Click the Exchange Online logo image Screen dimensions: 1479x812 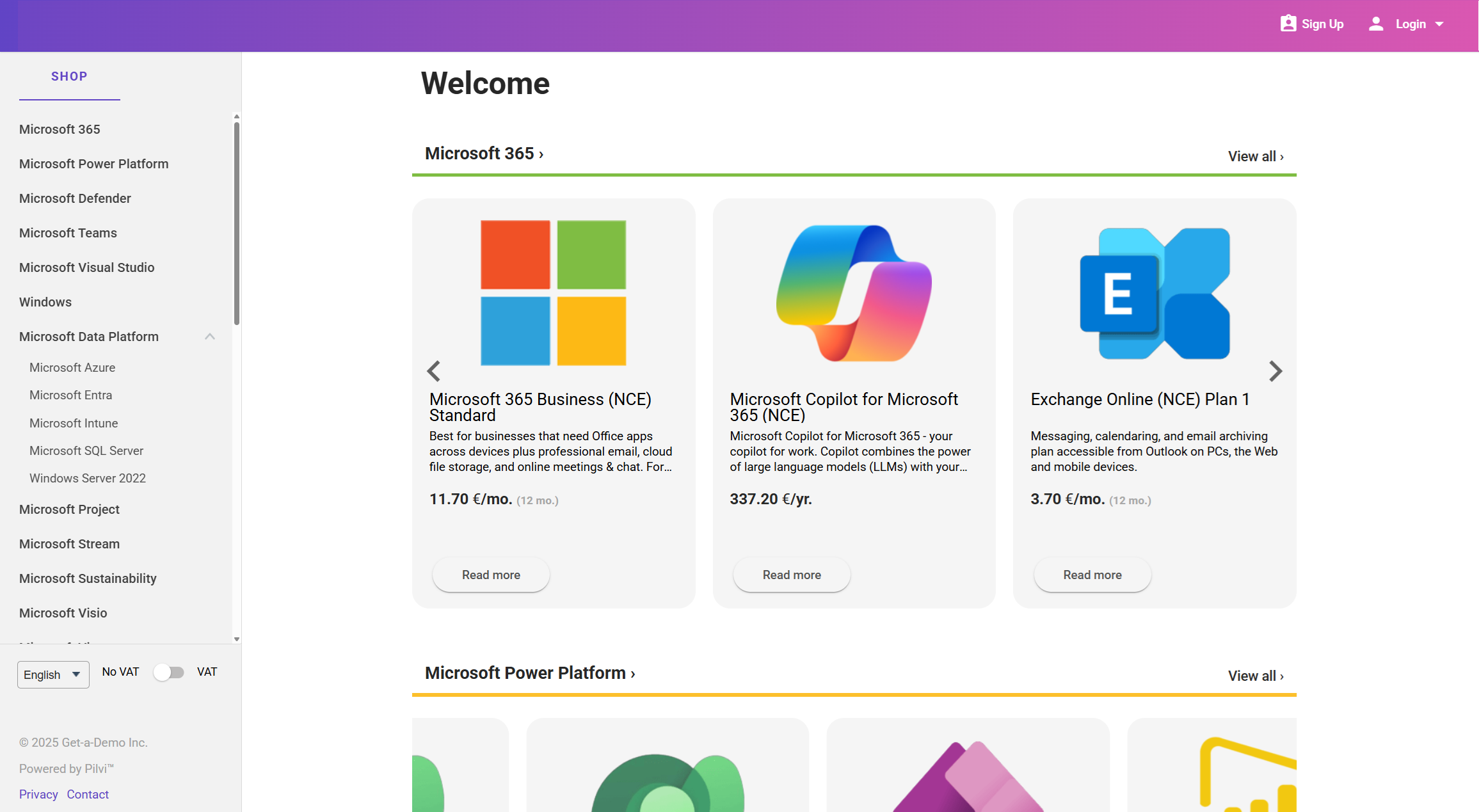tap(1155, 293)
